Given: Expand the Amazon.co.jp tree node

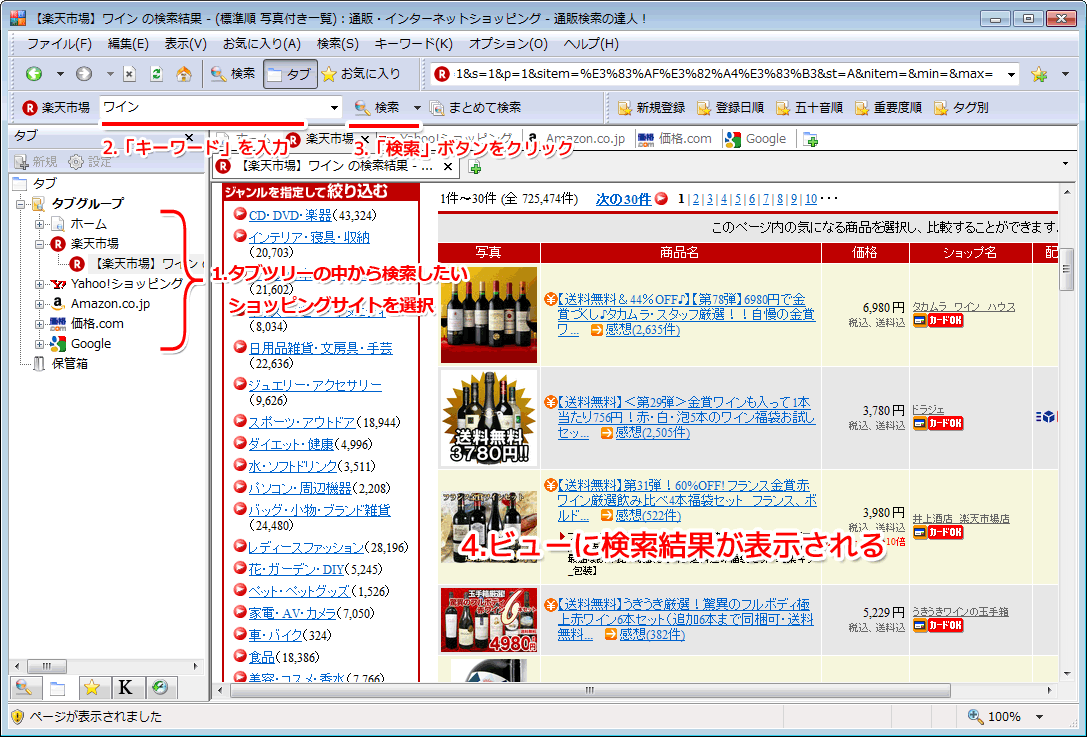Looking at the screenshot, I should (x=40, y=304).
